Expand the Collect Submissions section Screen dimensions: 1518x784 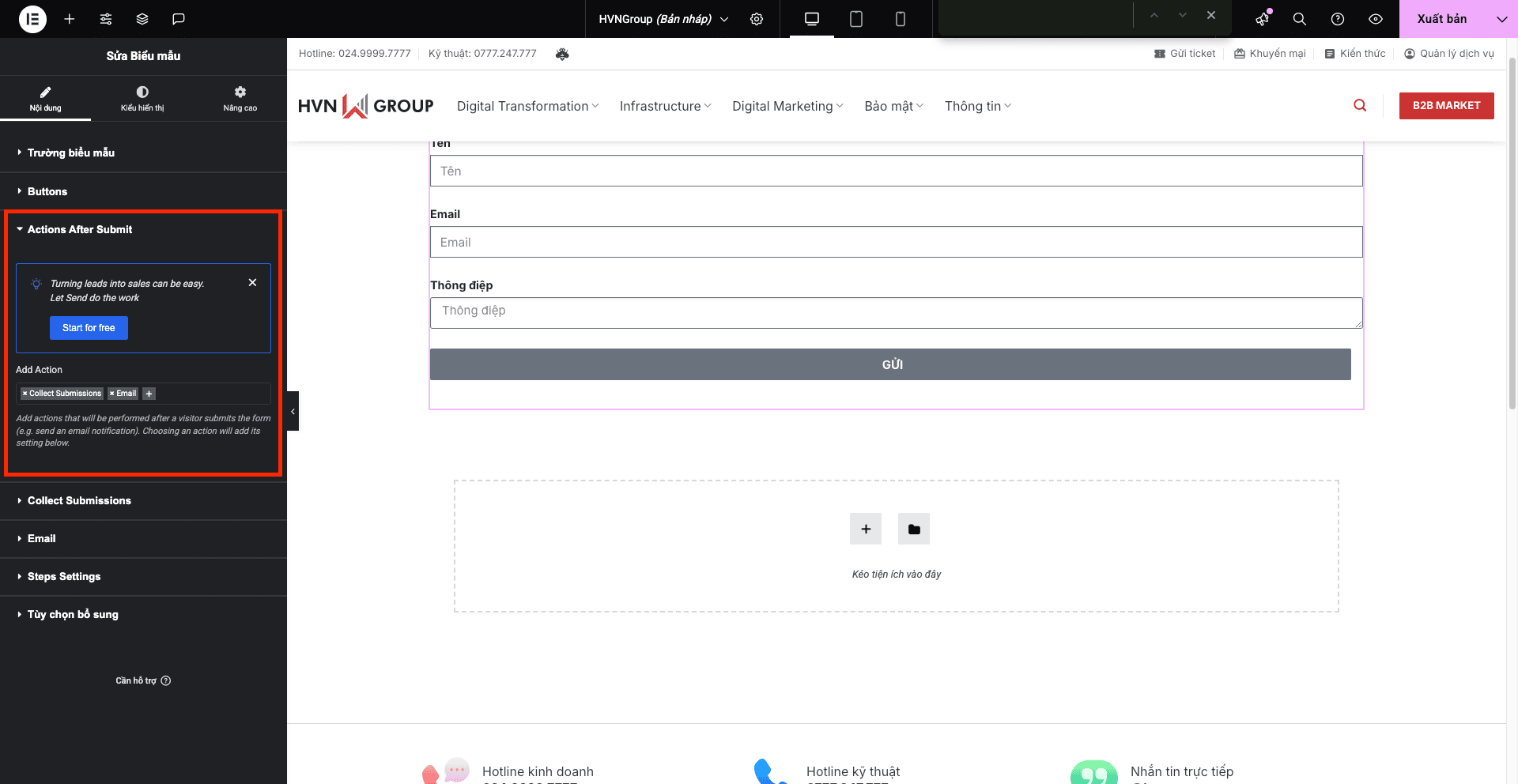tap(79, 501)
